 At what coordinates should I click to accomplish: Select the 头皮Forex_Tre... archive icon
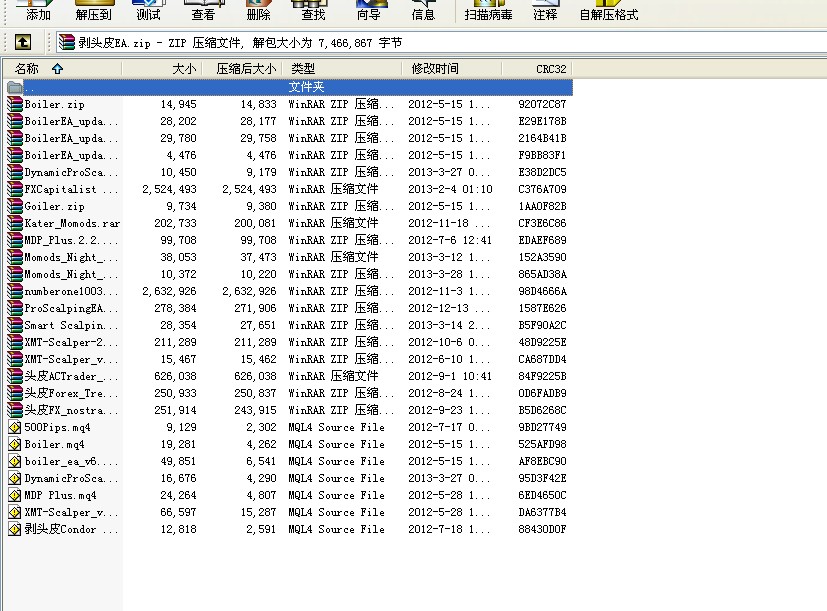[15, 393]
